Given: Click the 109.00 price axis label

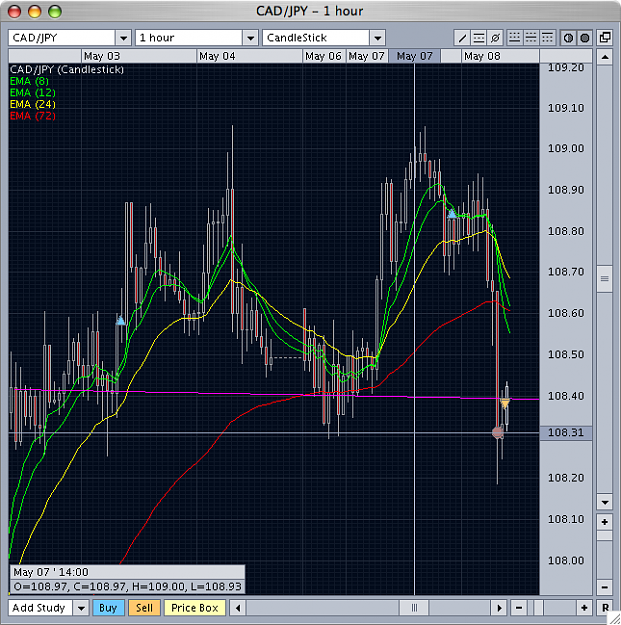Looking at the screenshot, I should pyautogui.click(x=566, y=148).
